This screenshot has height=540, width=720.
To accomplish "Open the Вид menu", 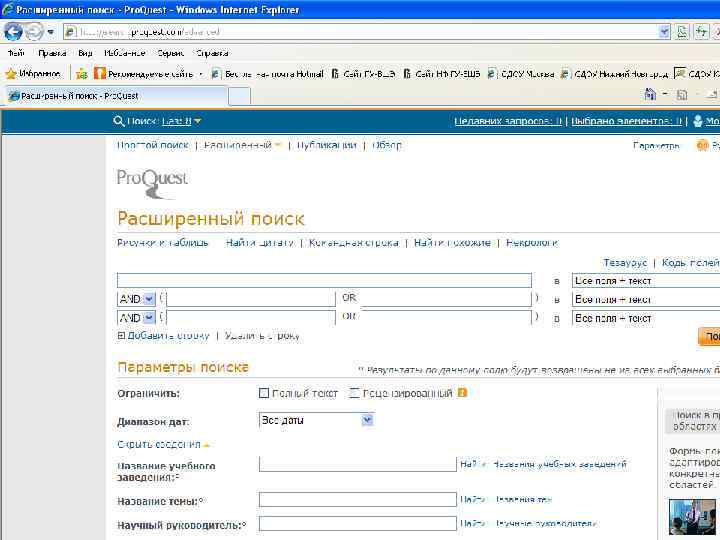I will point(85,53).
